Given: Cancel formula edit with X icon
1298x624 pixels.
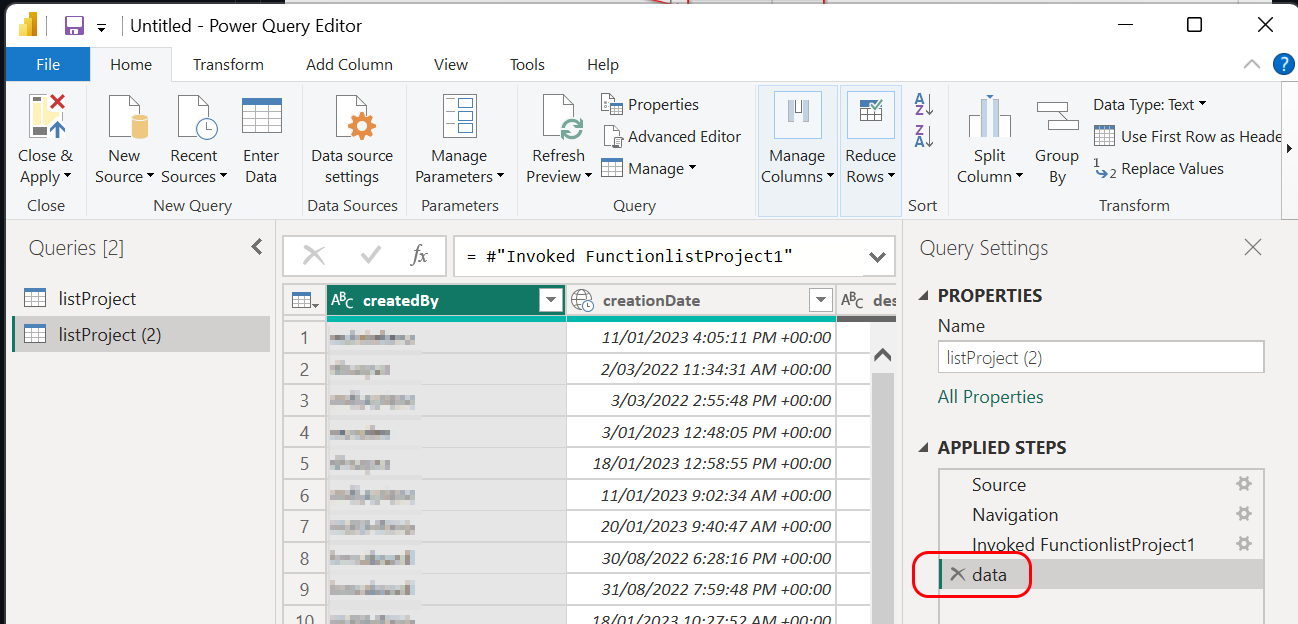Looking at the screenshot, I should 314,256.
